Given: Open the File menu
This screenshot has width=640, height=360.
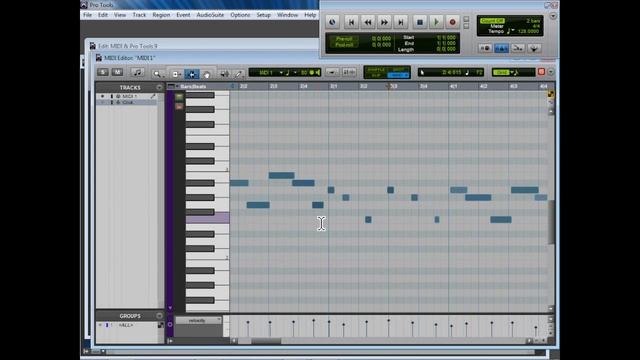Looking at the screenshot, I should 87,15.
